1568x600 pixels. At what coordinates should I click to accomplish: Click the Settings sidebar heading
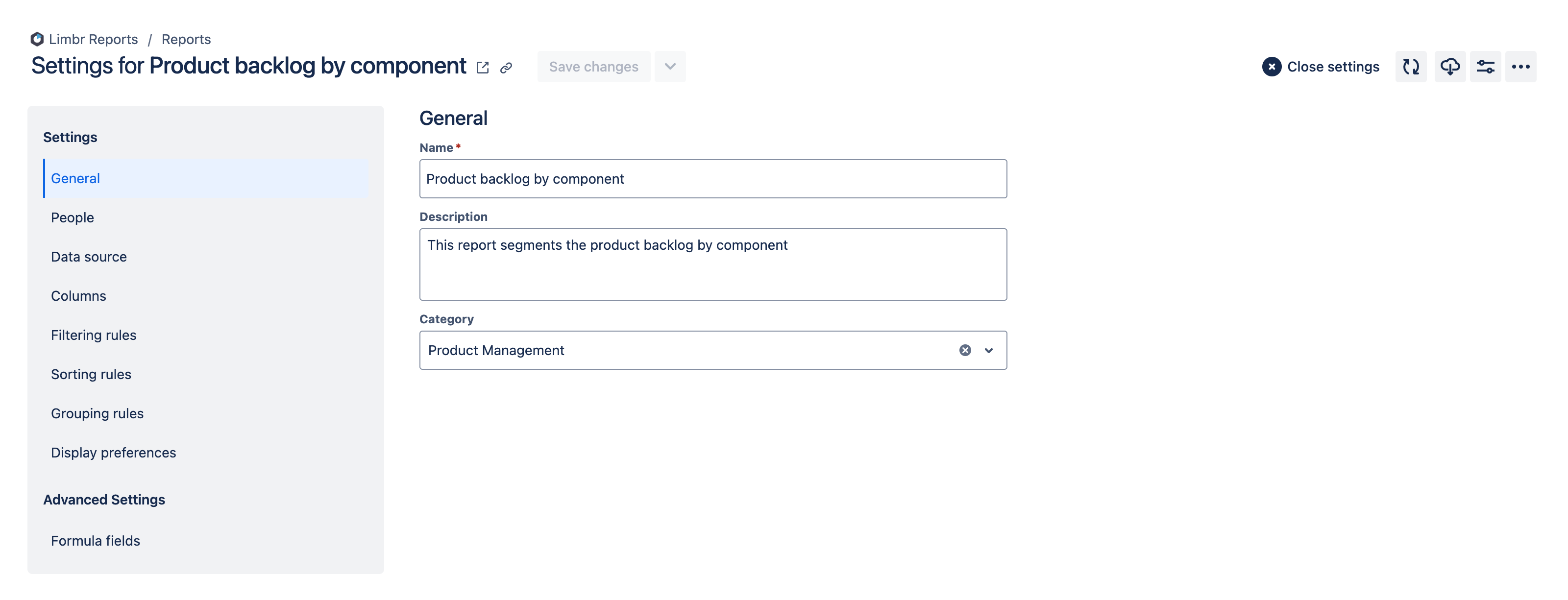tap(70, 137)
